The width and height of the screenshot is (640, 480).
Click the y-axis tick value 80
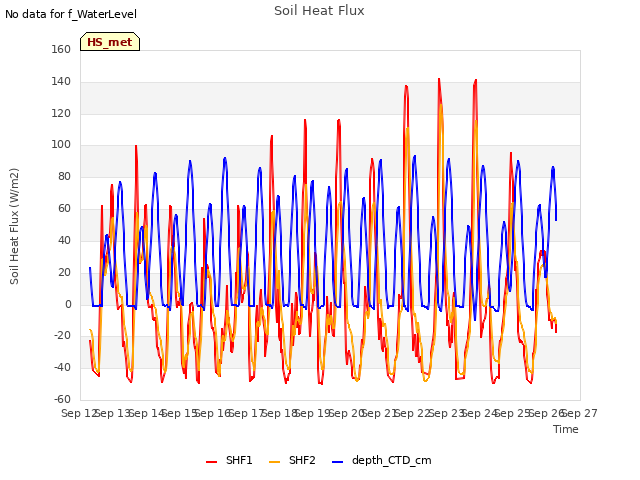[64, 176]
